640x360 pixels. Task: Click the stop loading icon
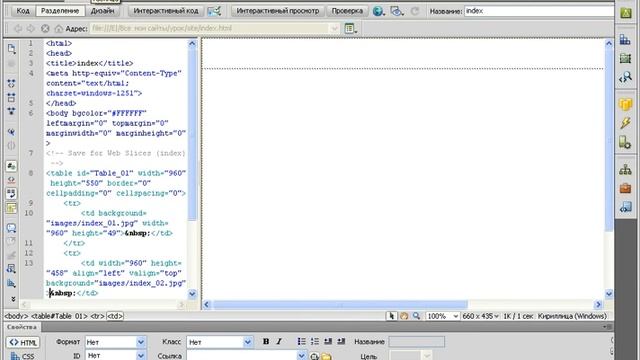tap(45, 29)
